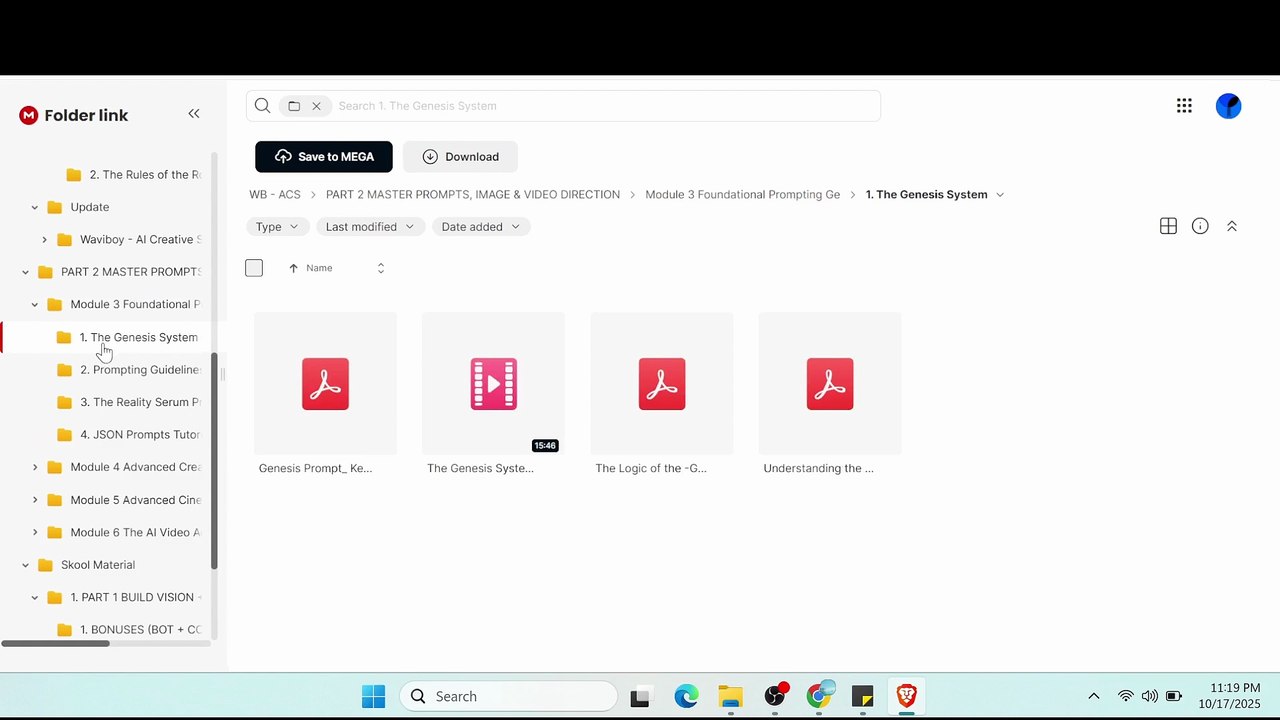Click the Download button

[460, 157]
